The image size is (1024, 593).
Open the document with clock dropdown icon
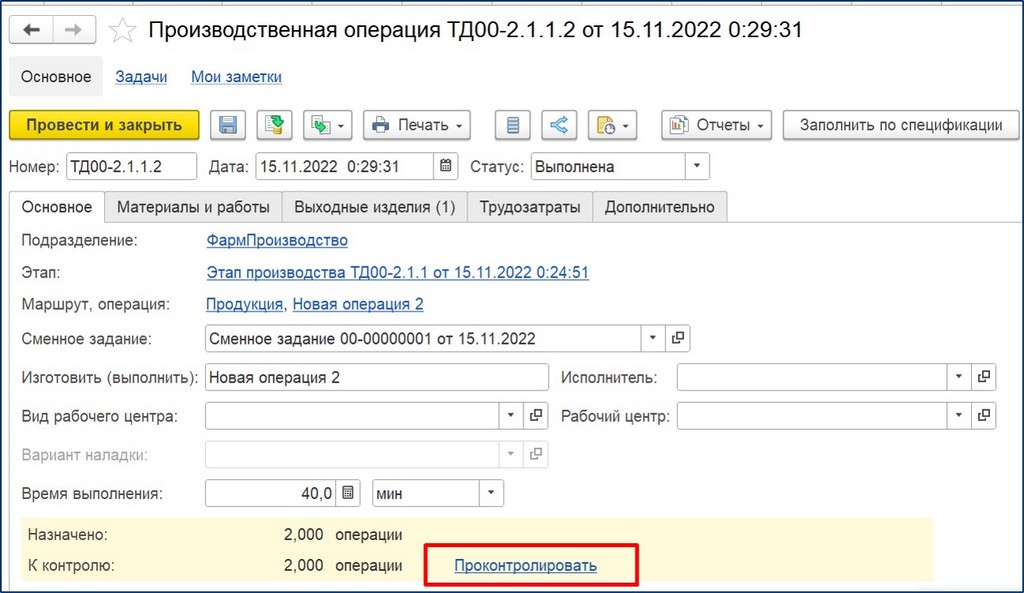coord(613,125)
